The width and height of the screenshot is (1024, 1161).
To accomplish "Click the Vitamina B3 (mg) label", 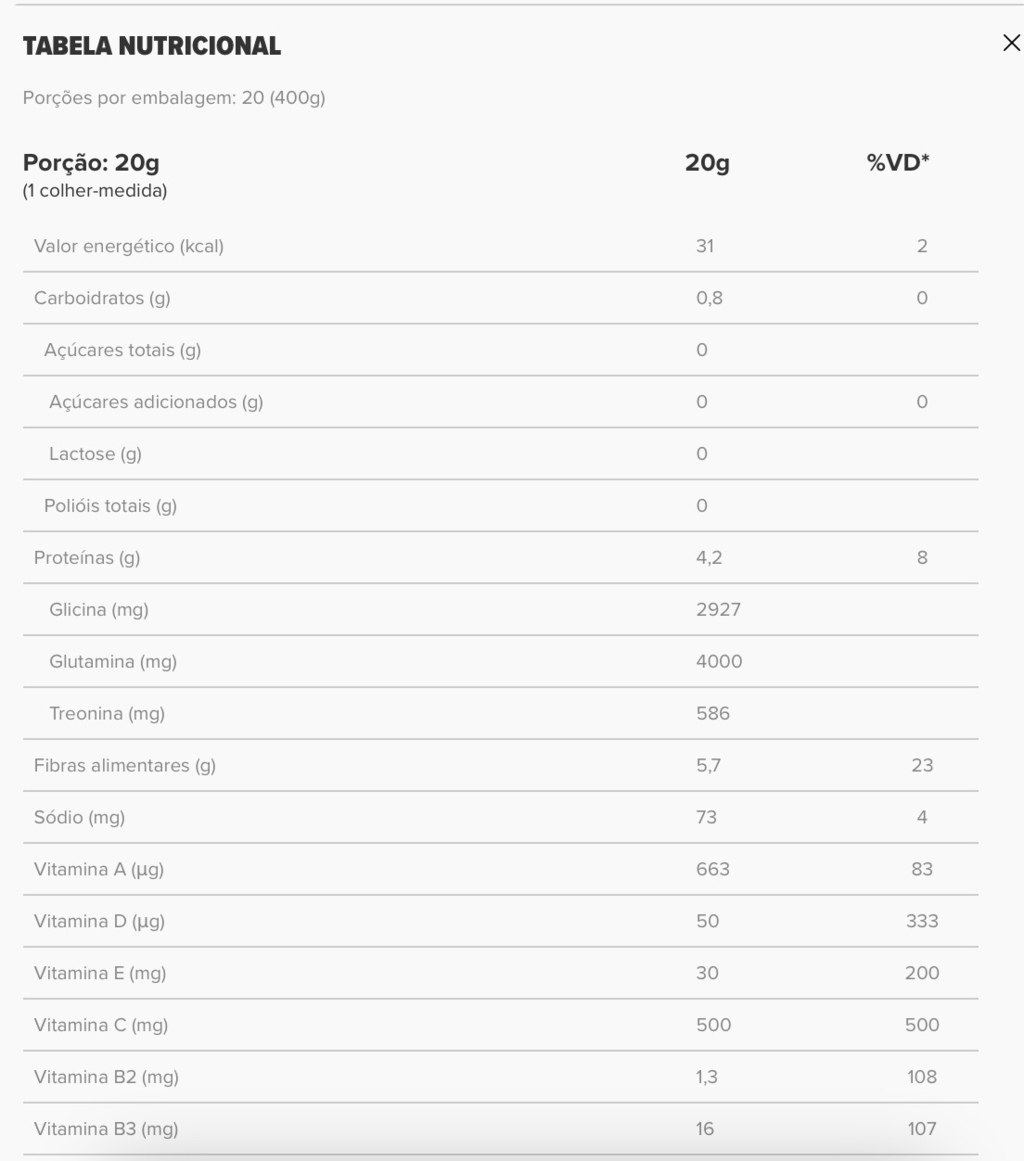I will click(x=106, y=1128).
